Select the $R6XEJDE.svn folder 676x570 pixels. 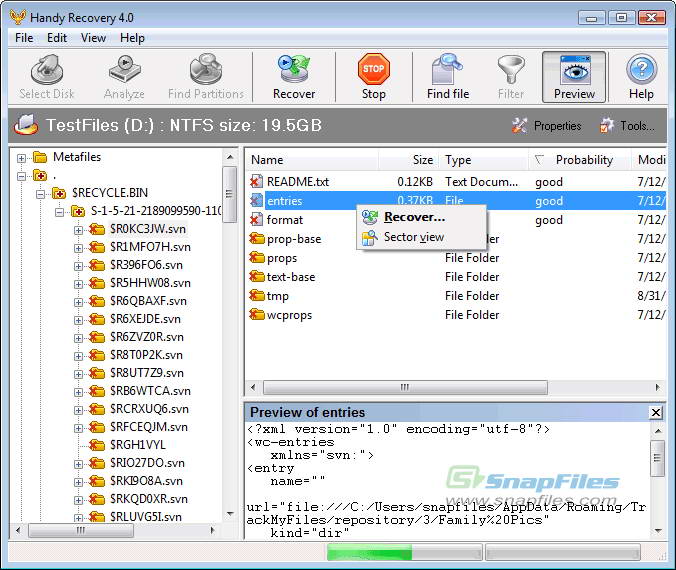click(145, 319)
